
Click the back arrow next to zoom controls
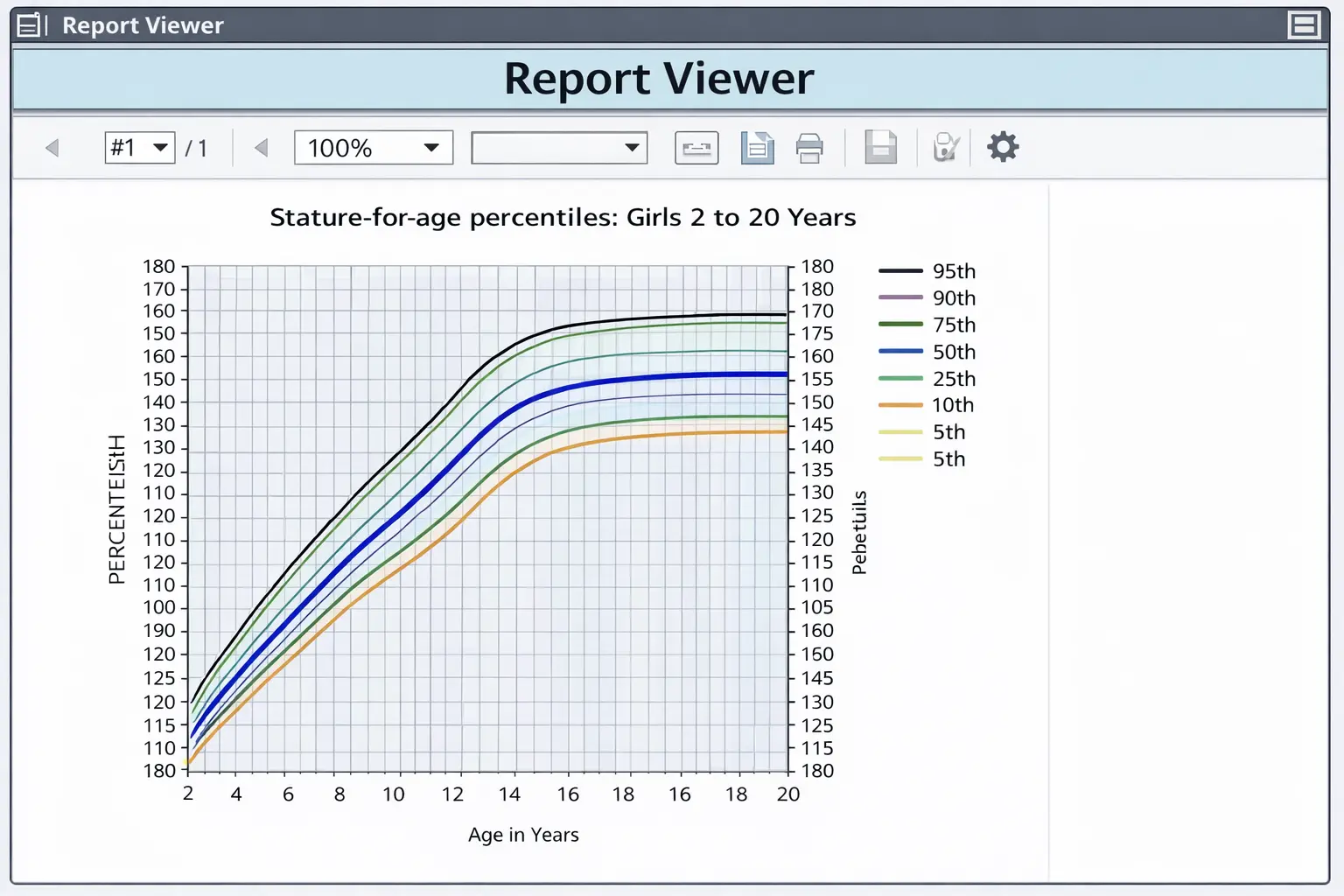(261, 147)
